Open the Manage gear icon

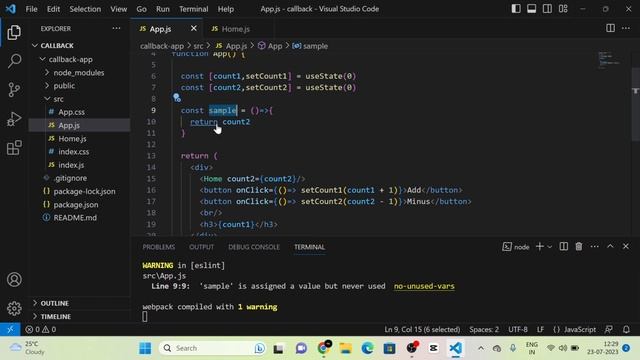(14, 308)
